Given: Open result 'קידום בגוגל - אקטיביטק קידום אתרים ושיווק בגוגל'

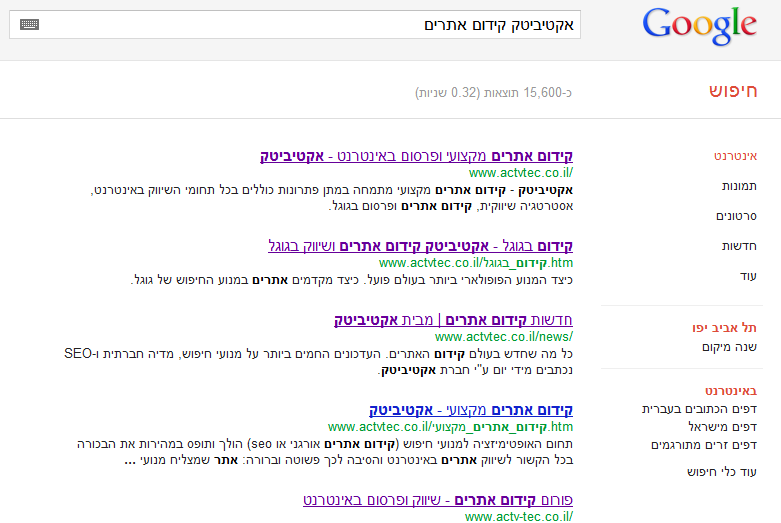Looking at the screenshot, I should point(420,246).
